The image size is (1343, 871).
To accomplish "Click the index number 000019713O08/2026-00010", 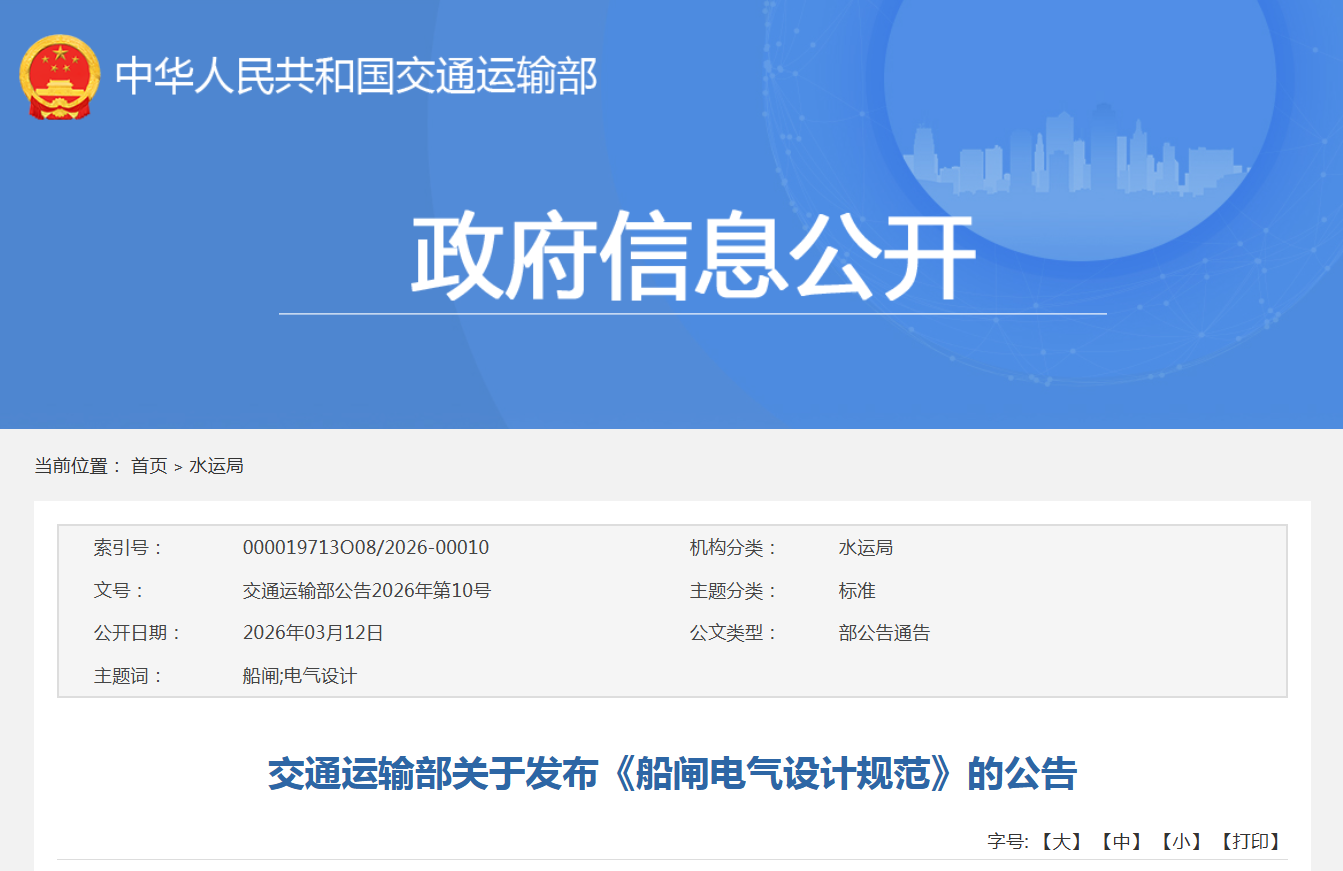I will 366,548.
